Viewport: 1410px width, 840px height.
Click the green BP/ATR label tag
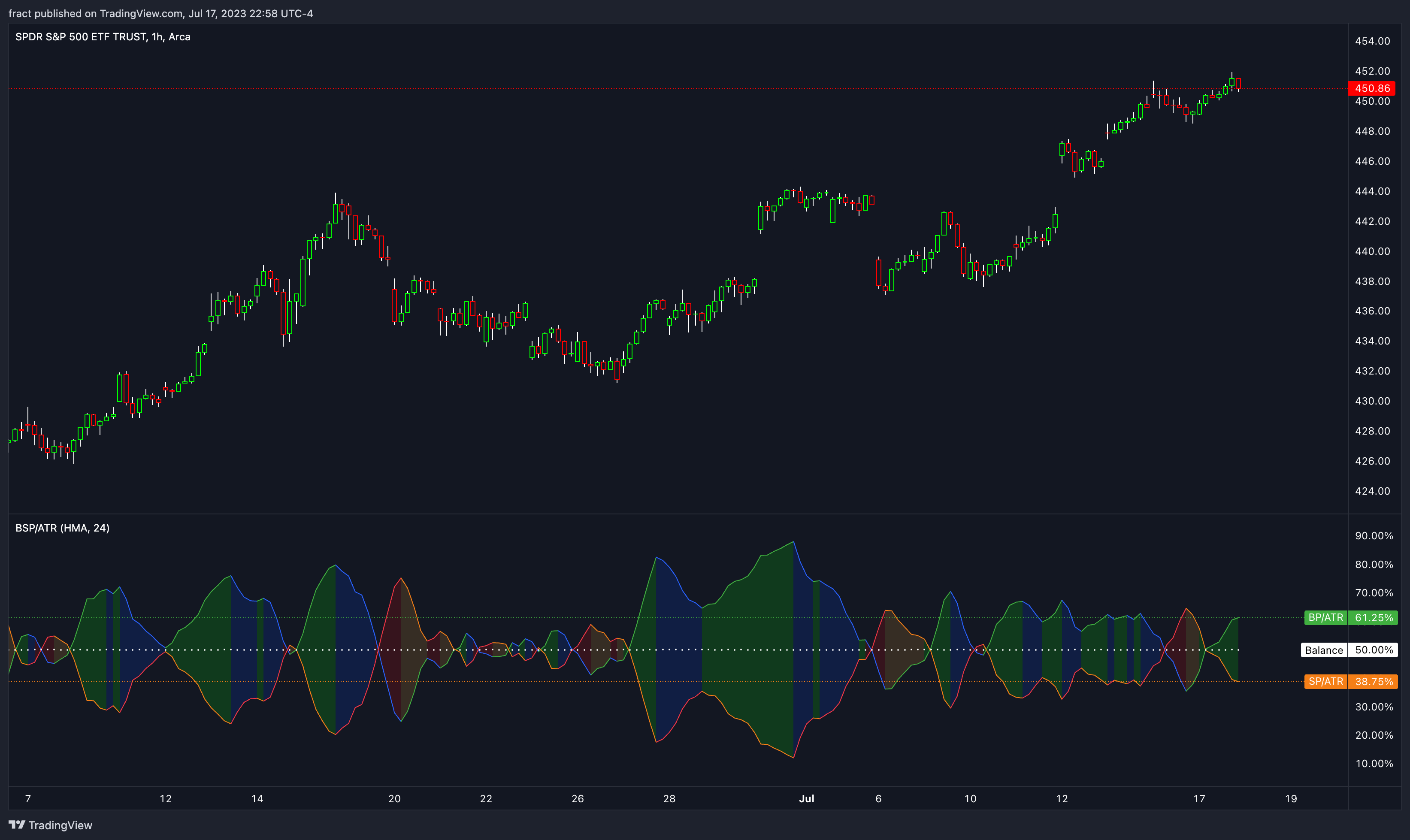[x=1325, y=617]
